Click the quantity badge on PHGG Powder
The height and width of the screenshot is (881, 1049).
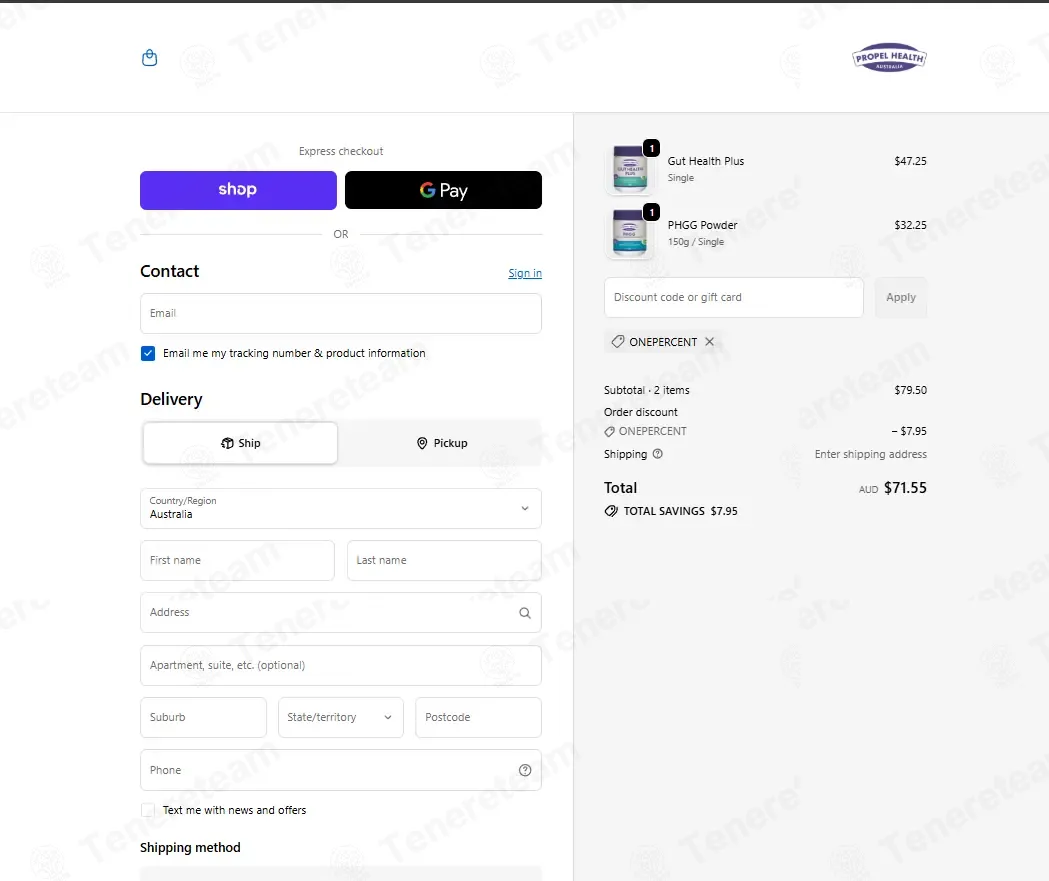(x=652, y=212)
